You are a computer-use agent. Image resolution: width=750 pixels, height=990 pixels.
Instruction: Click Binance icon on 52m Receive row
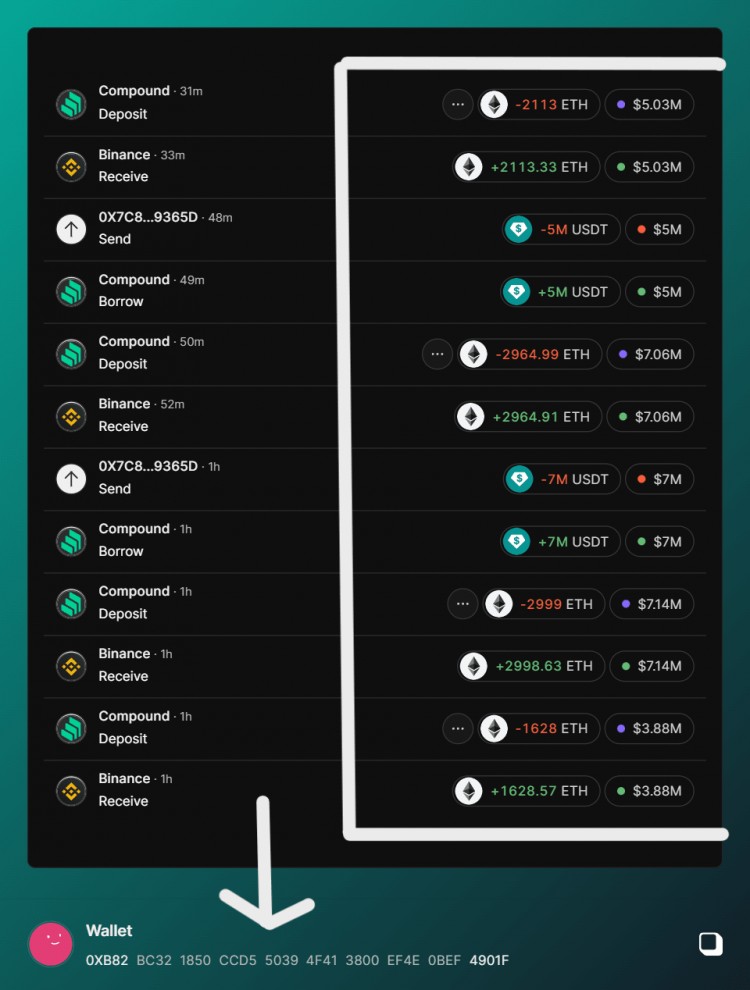[71, 416]
